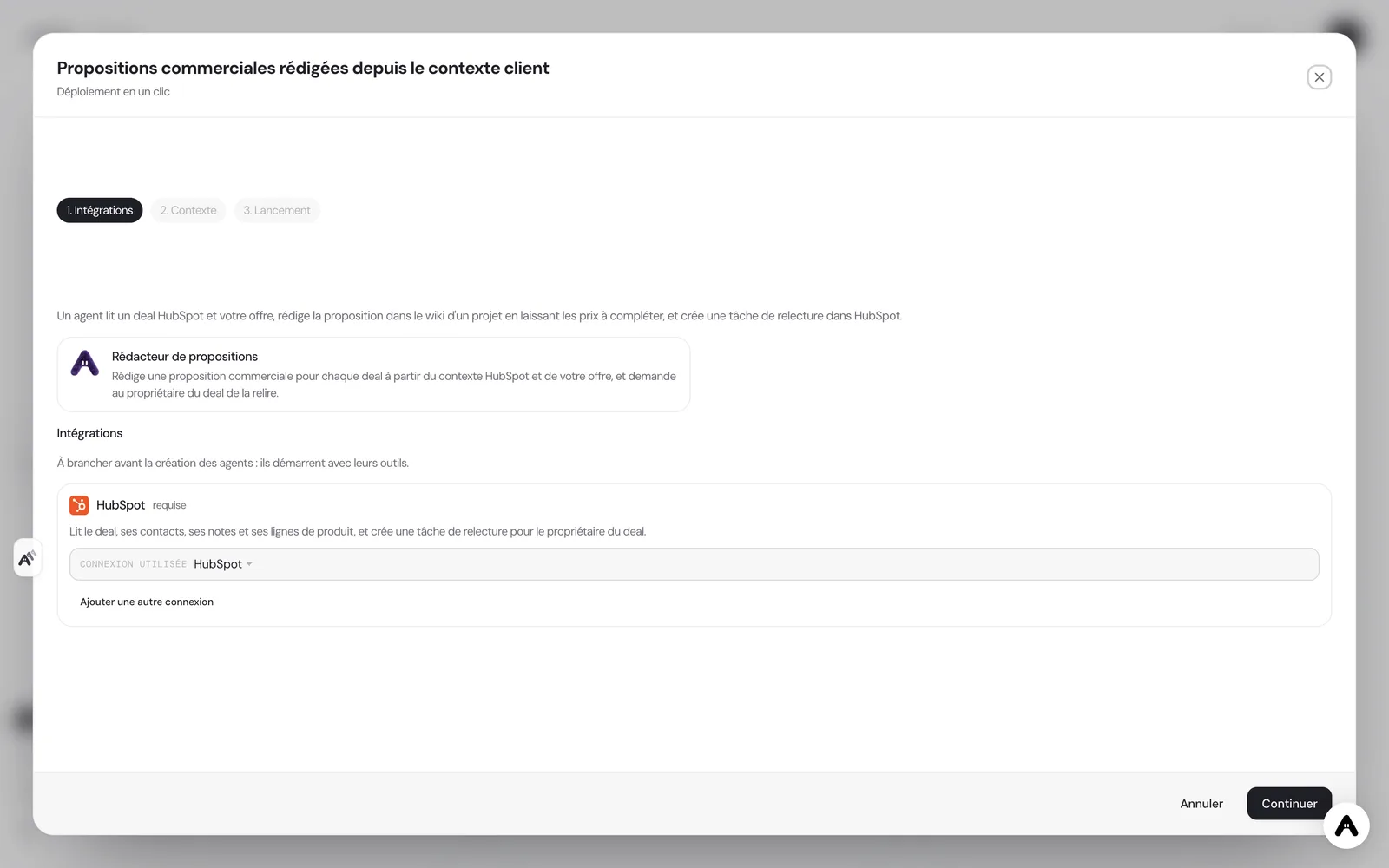
Task: Click the 'Déploiement en un clic' subtitle
Action: tap(114, 92)
